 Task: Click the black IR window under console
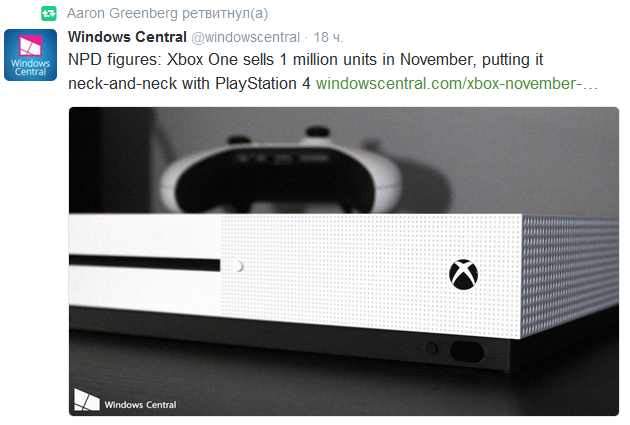466,351
